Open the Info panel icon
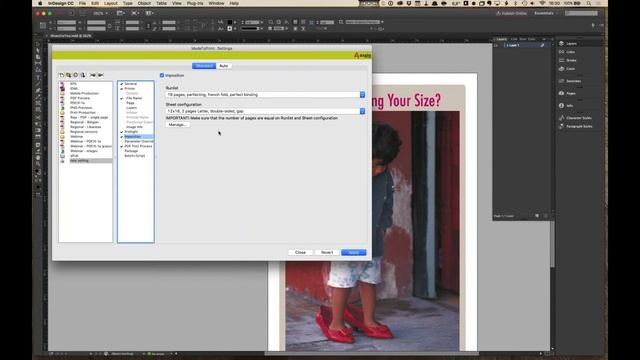The width and height of the screenshot is (640, 360). [x=562, y=105]
